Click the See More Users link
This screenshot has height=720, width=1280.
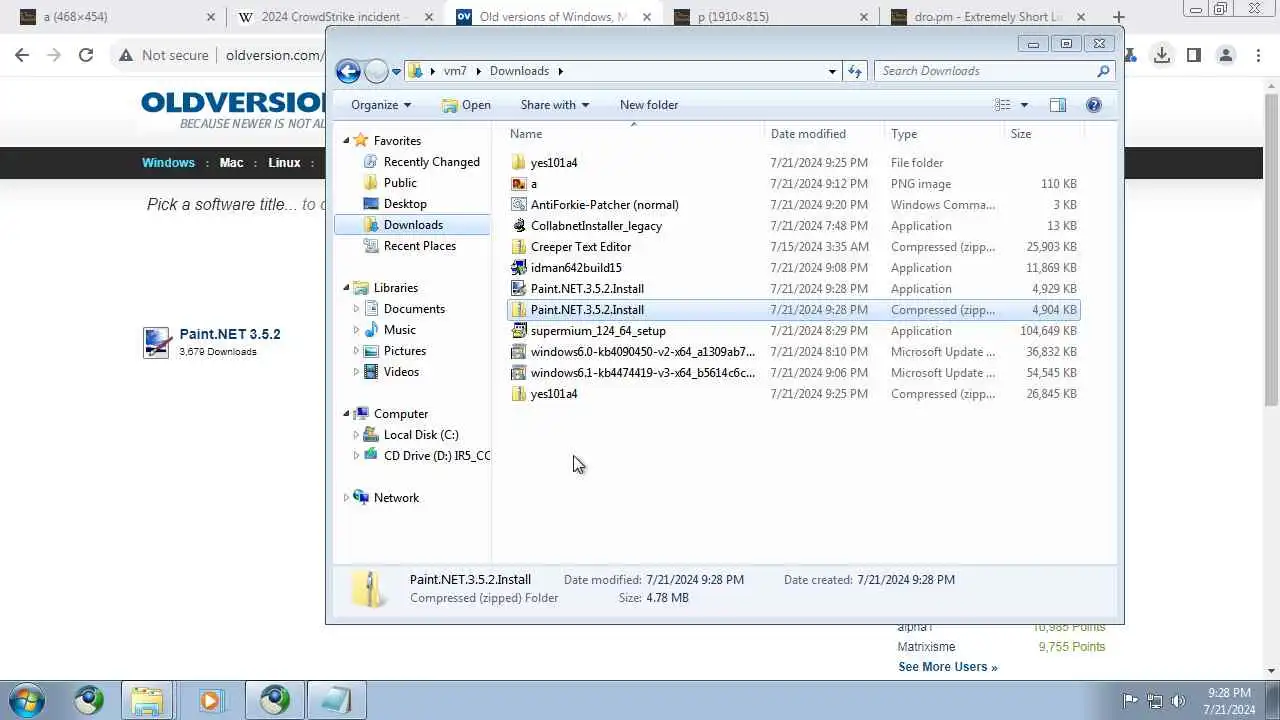947,667
